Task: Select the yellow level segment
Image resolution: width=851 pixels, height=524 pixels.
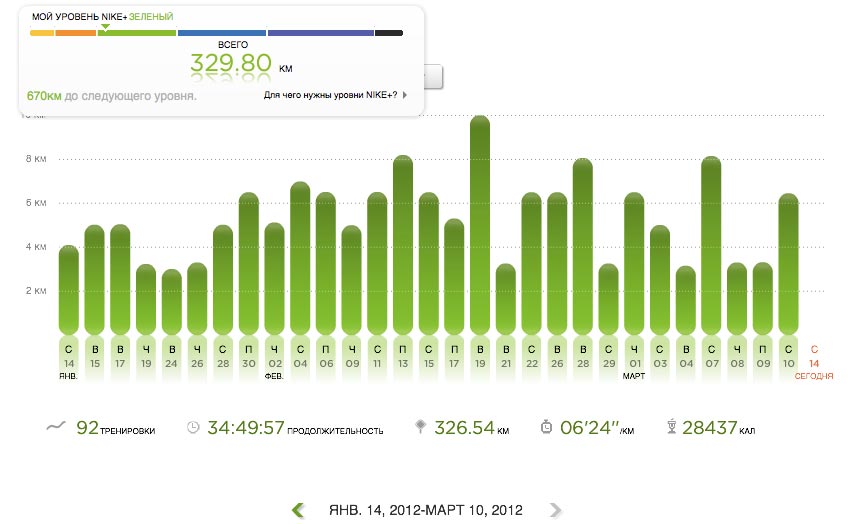Action: pyautogui.click(x=42, y=33)
